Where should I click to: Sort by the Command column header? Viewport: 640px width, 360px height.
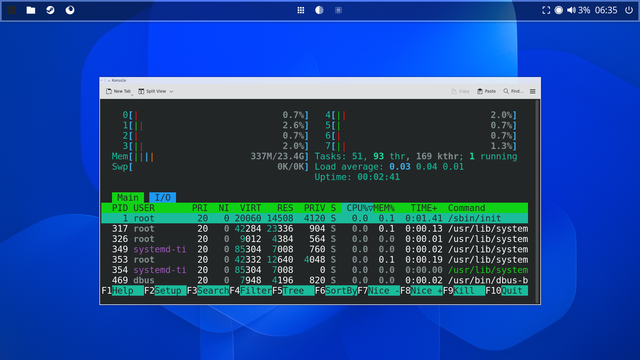[467, 208]
